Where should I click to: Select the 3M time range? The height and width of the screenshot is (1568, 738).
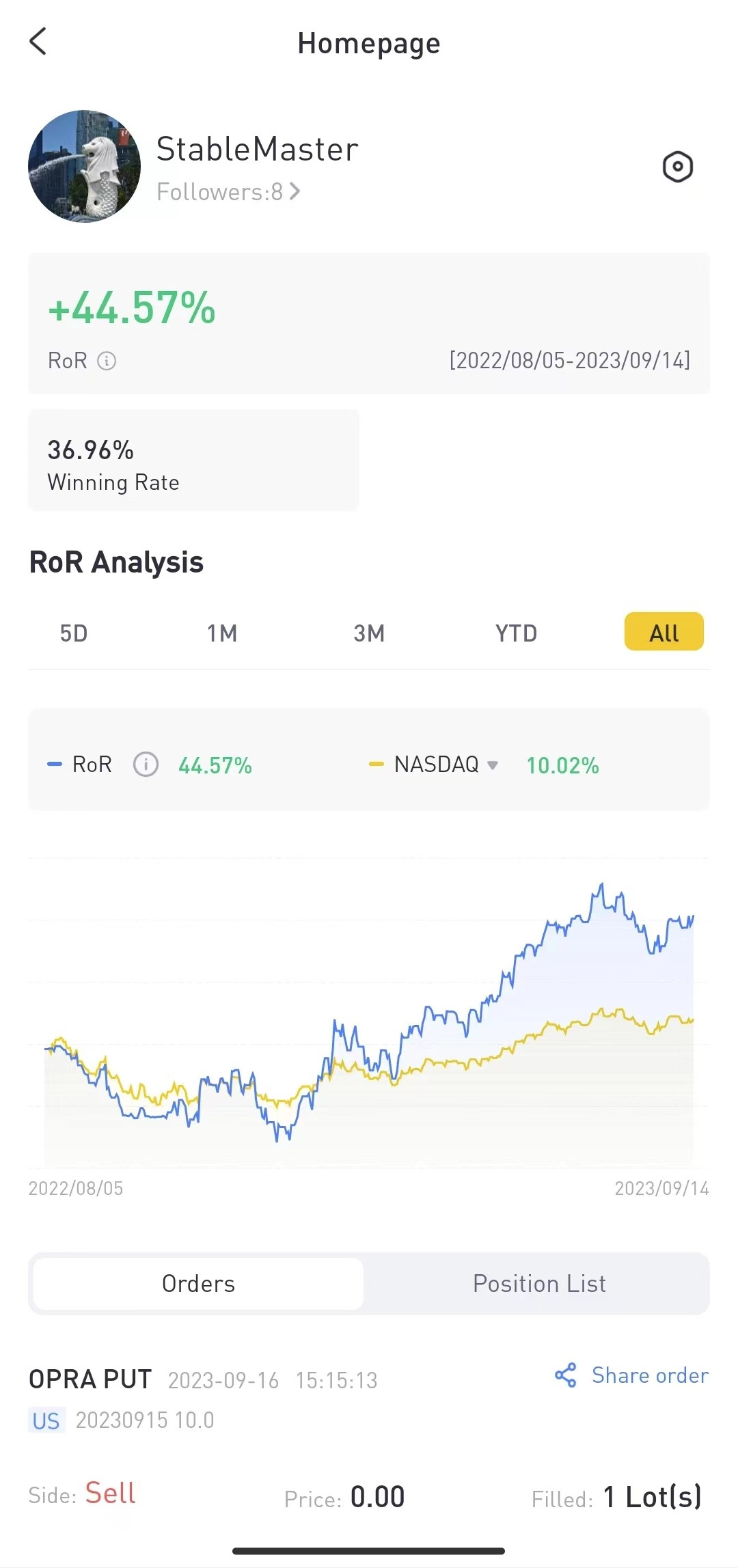[369, 633]
